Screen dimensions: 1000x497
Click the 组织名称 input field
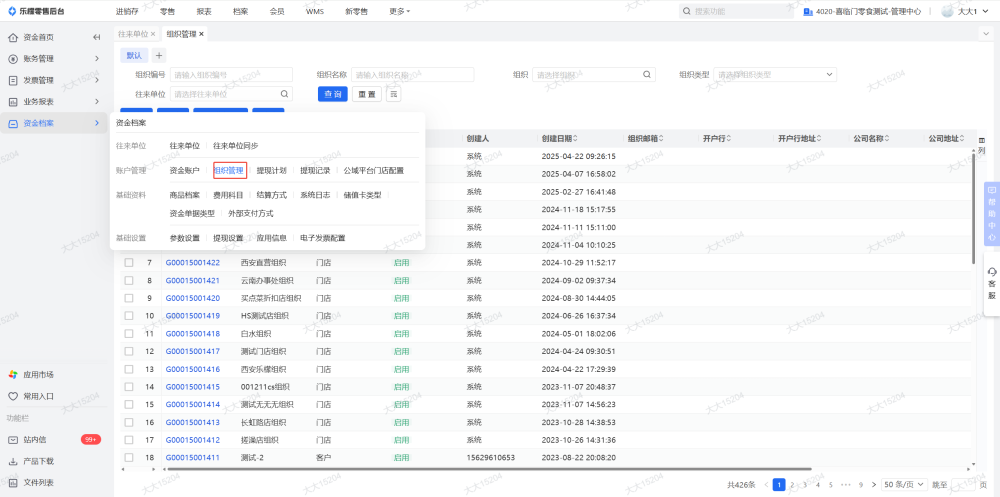(410, 74)
